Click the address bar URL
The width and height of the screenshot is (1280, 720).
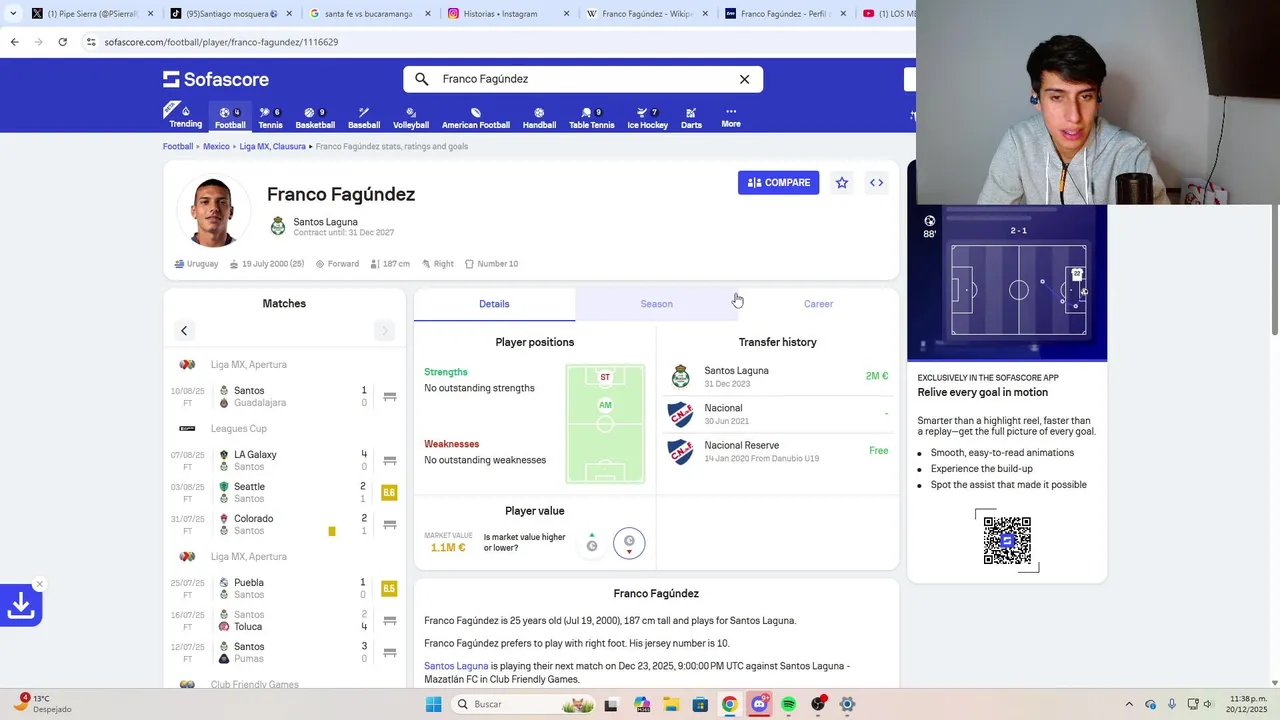pyautogui.click(x=221, y=42)
